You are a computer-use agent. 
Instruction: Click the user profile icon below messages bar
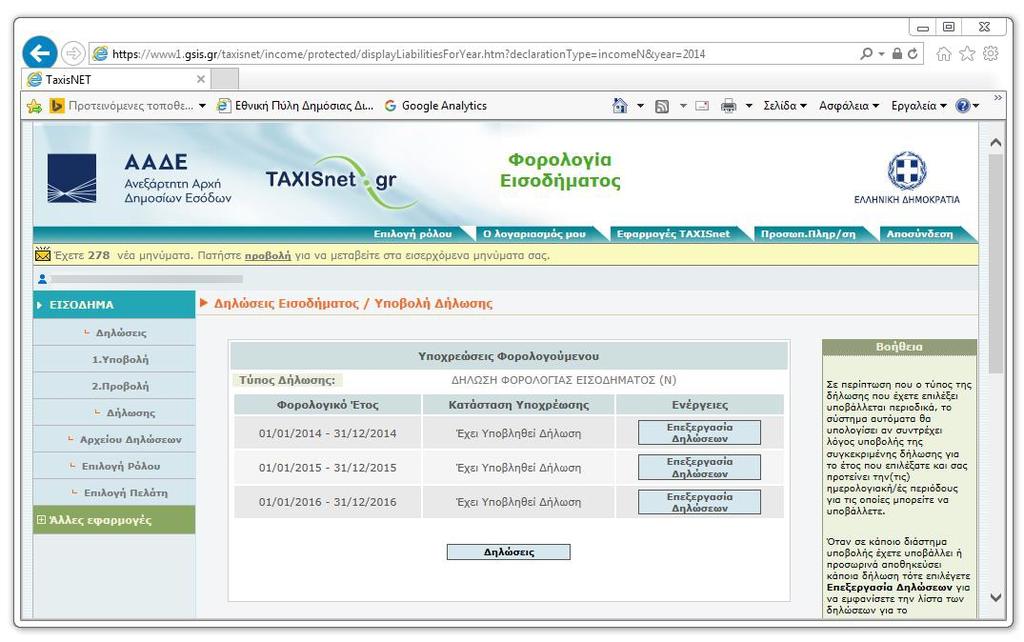42,279
